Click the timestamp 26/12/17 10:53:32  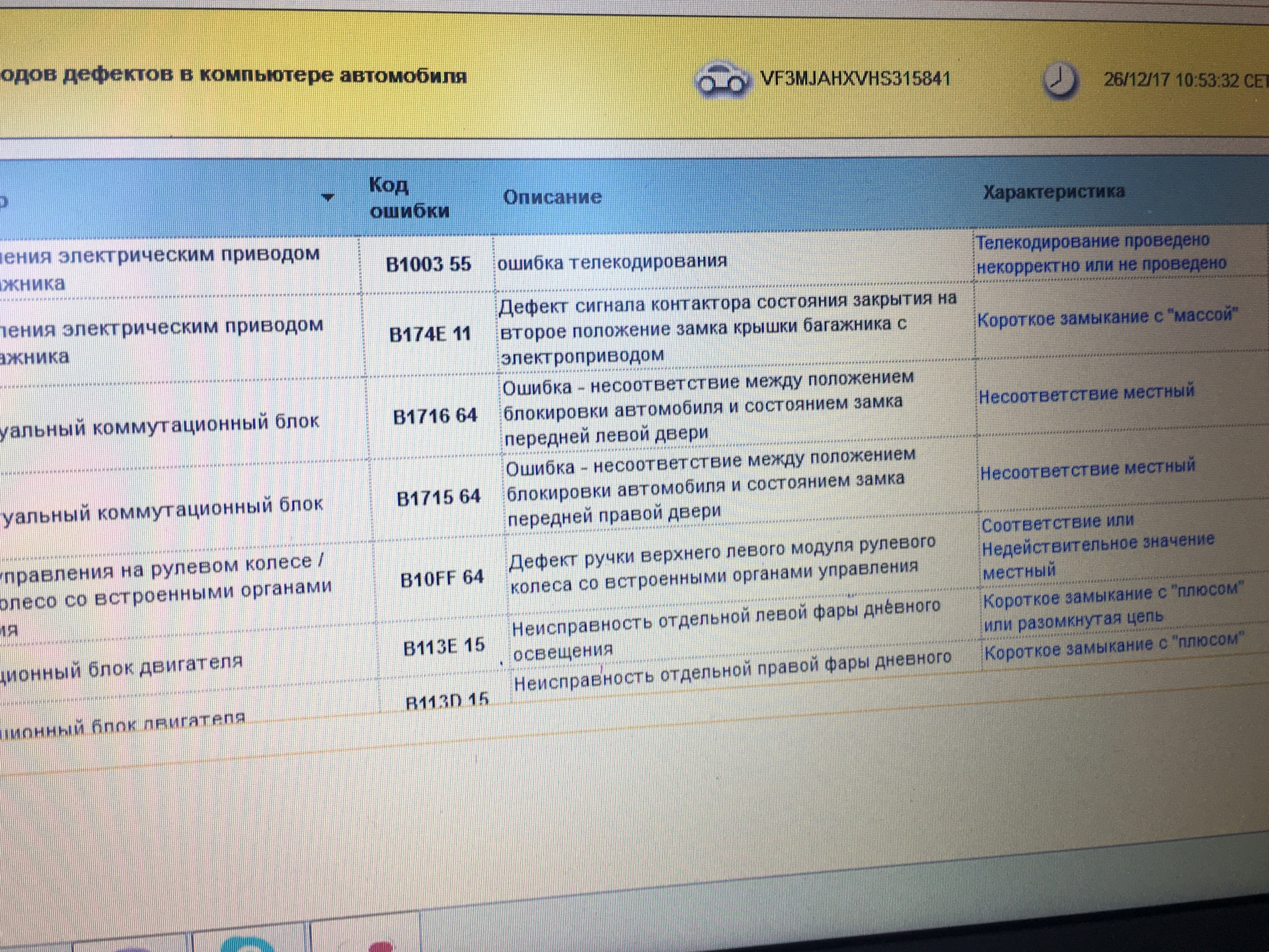pos(1171,80)
